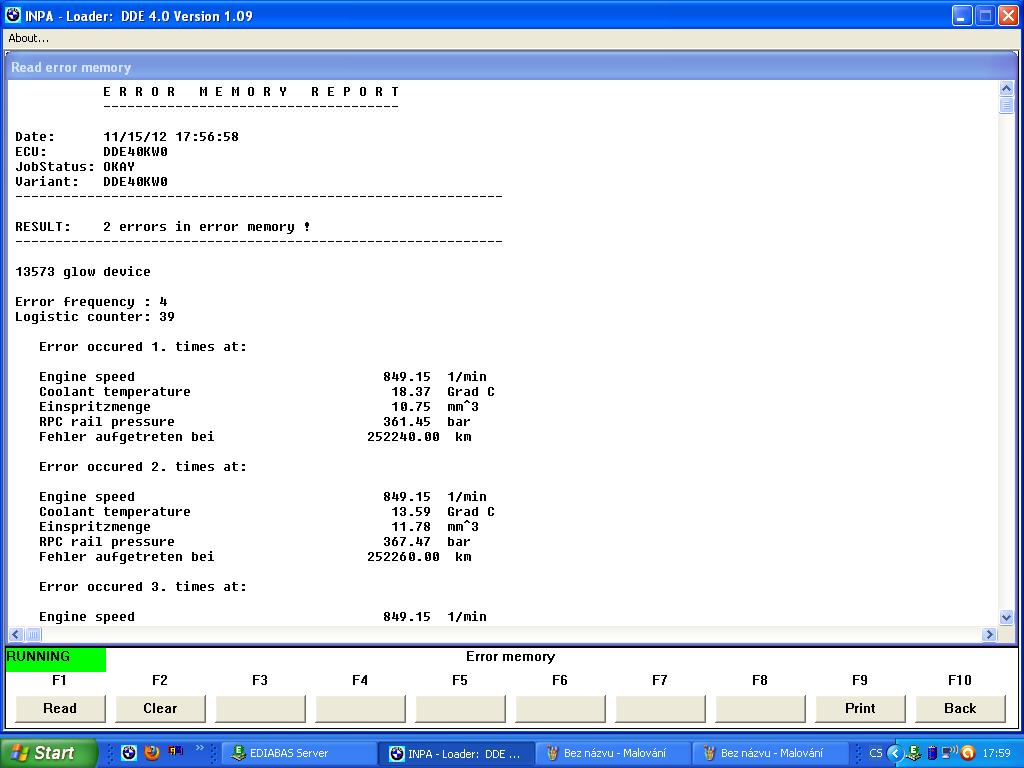
Task: Click the Start button
Action: 48,753
